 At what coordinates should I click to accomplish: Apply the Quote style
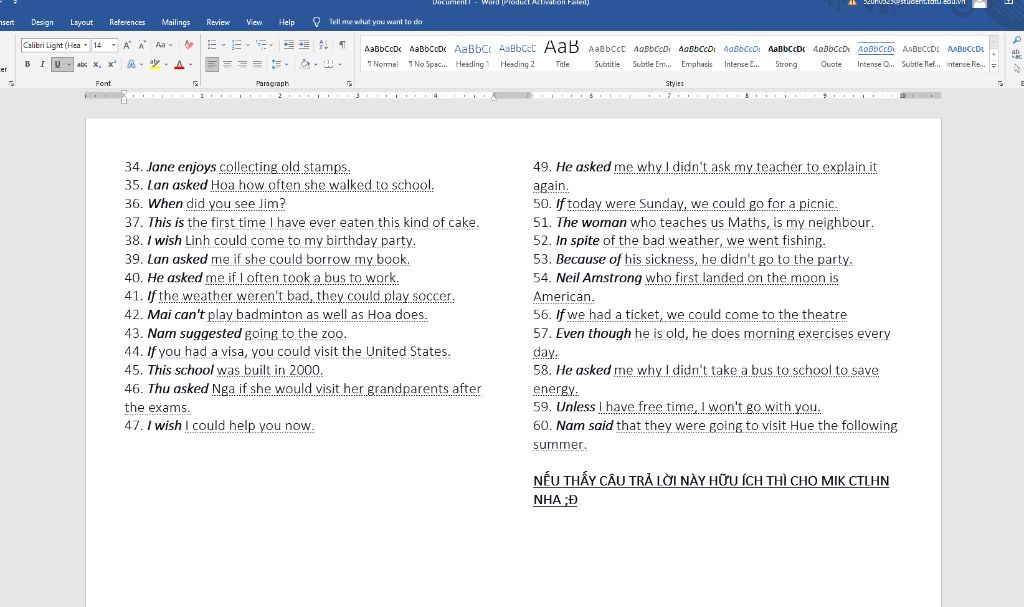[x=831, y=55]
